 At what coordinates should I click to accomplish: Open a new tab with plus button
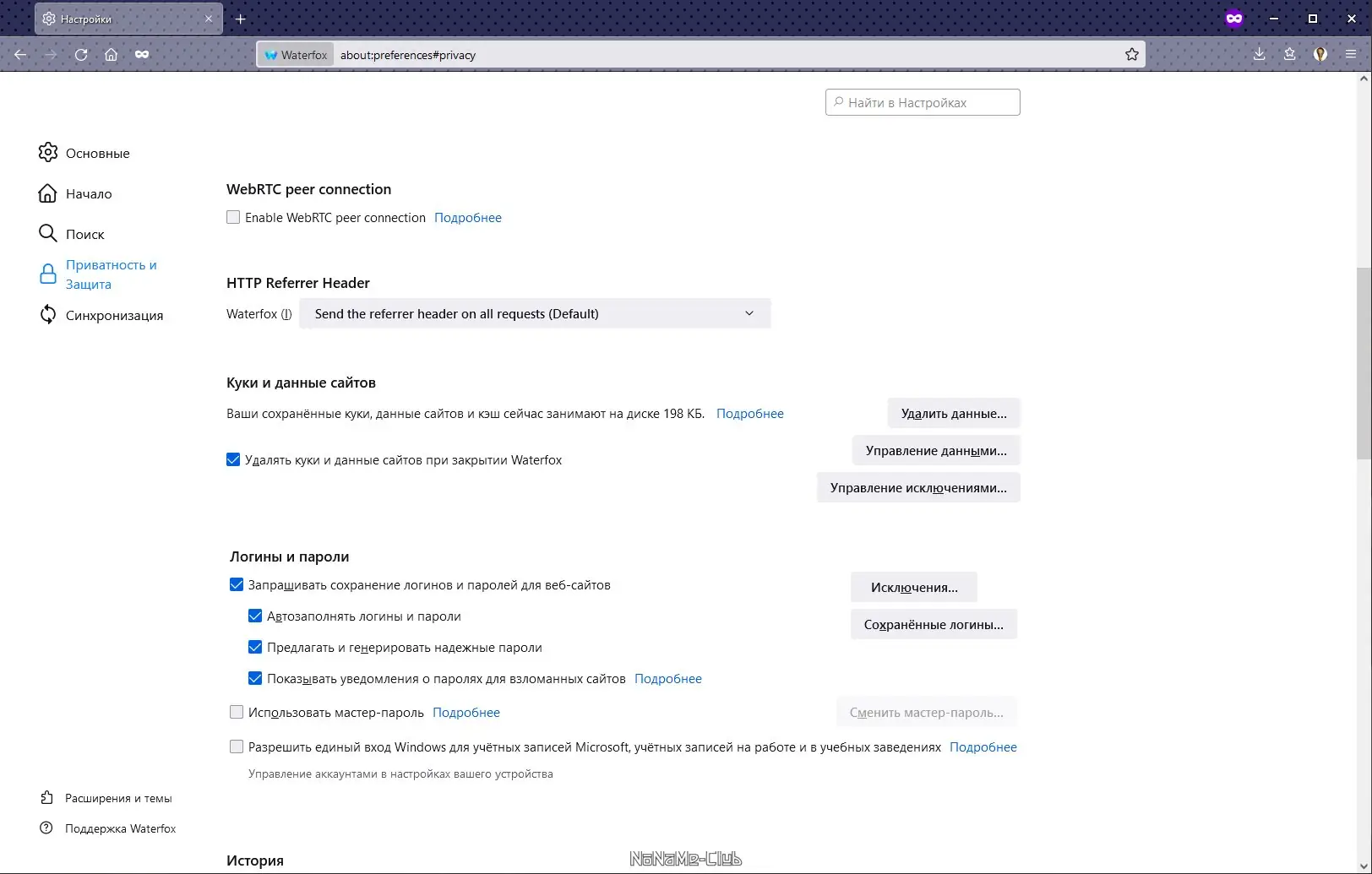241,19
